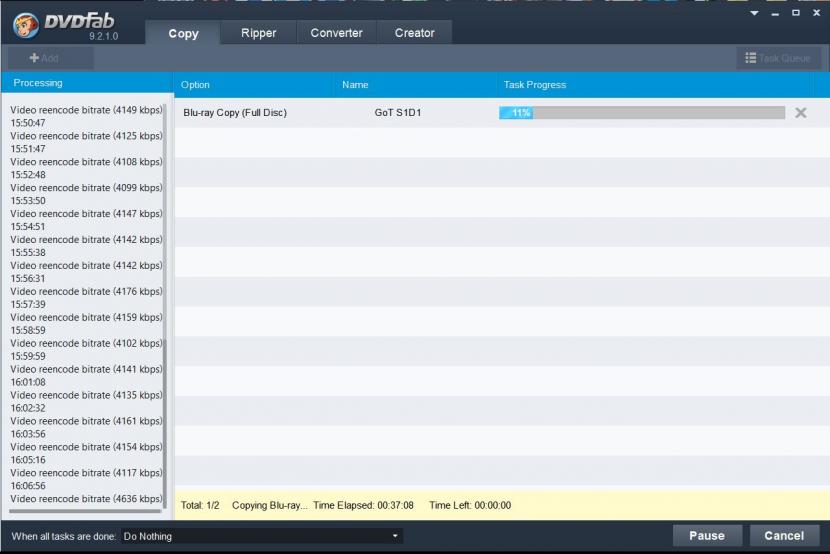Image resolution: width=830 pixels, height=554 pixels.
Task: Select the Processing panel header
Action: (x=87, y=83)
